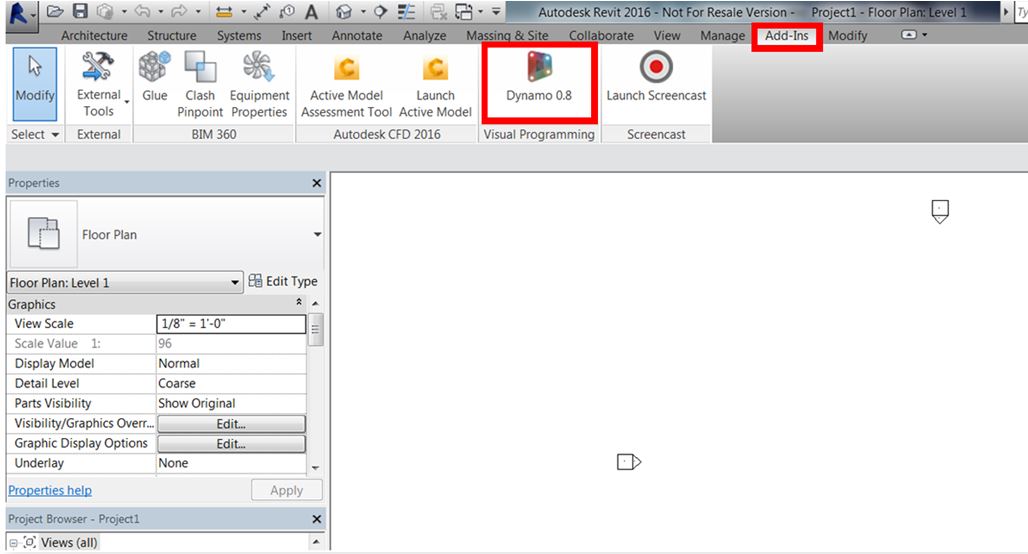Click the Display Model Normal value

[x=231, y=363]
